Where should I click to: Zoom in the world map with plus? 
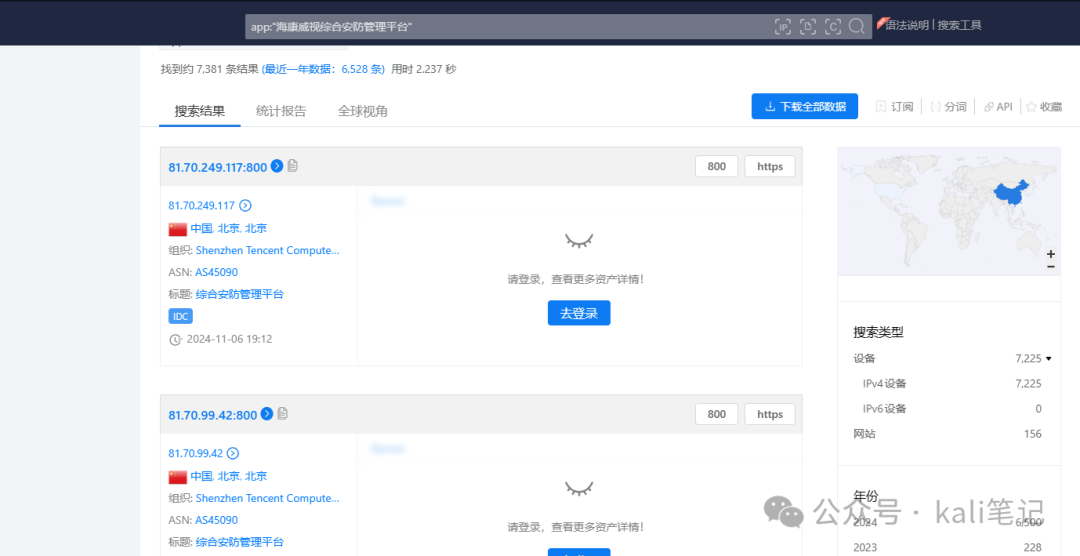[x=1050, y=254]
